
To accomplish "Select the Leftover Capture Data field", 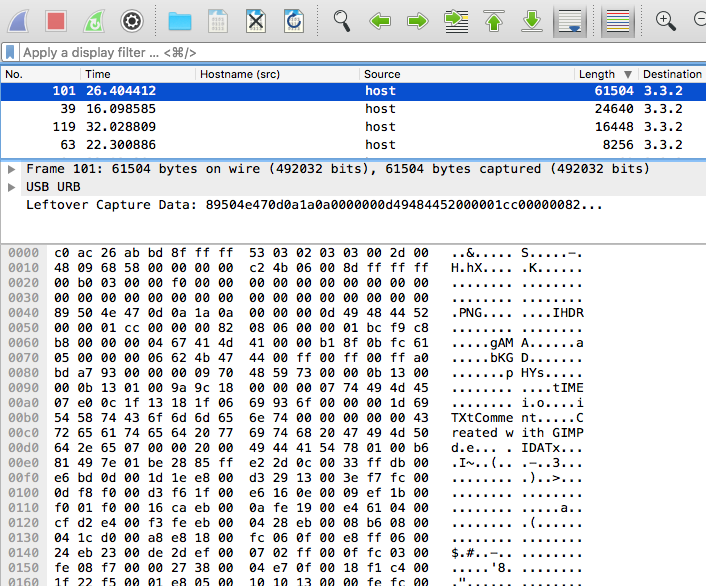I will [314, 205].
